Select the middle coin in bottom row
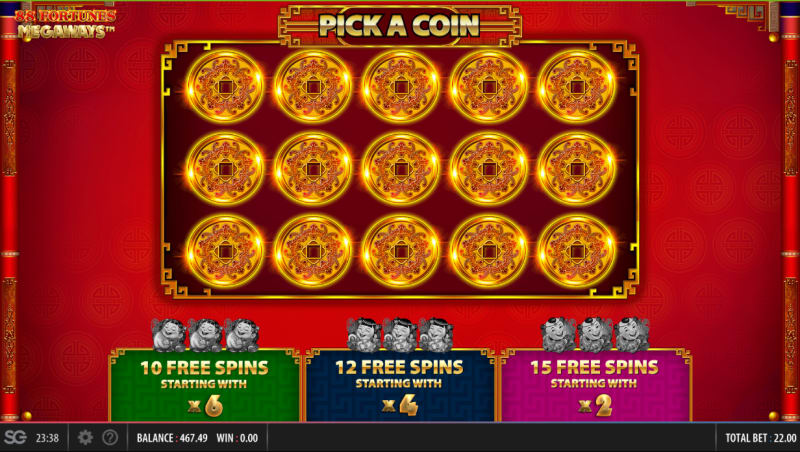Screen dimensions: 800x452 click(401, 251)
